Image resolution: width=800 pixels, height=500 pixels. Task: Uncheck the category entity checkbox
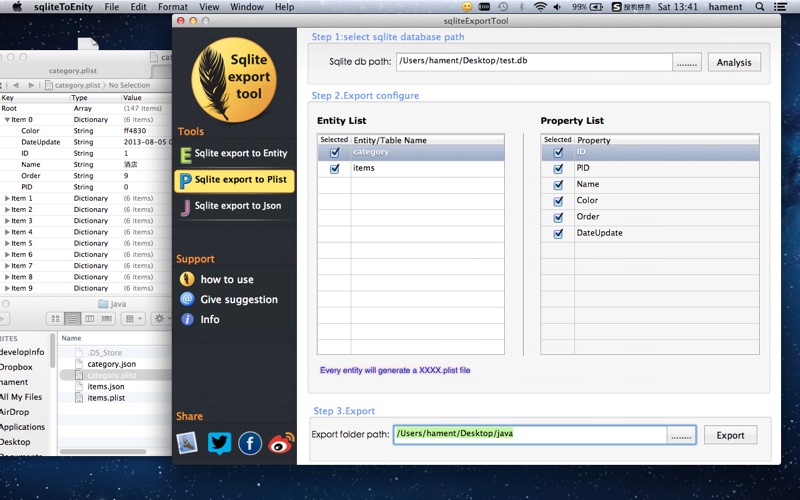tap(335, 153)
